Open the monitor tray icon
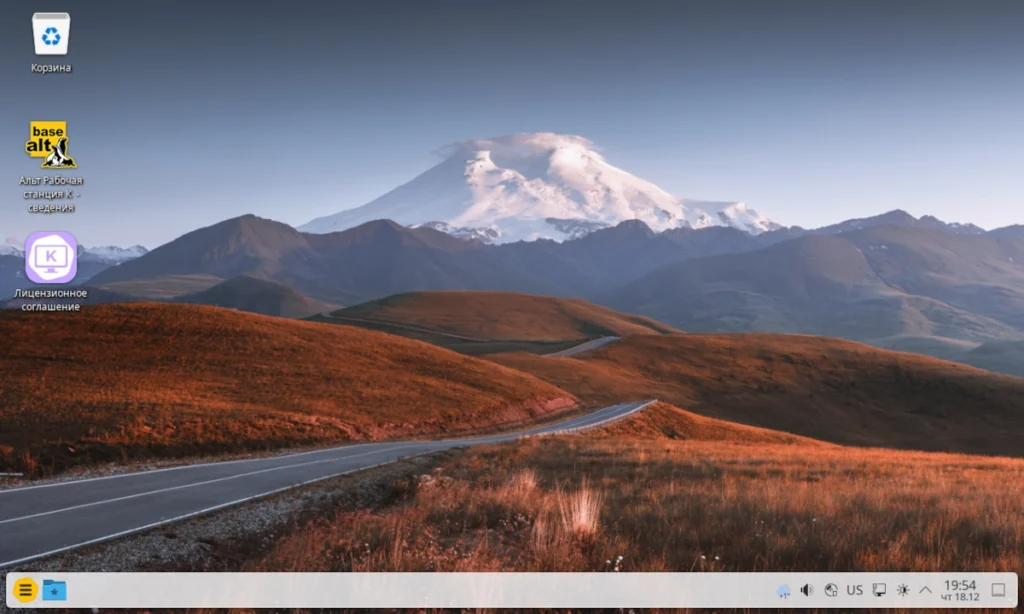This screenshot has width=1024, height=614. 880,590
